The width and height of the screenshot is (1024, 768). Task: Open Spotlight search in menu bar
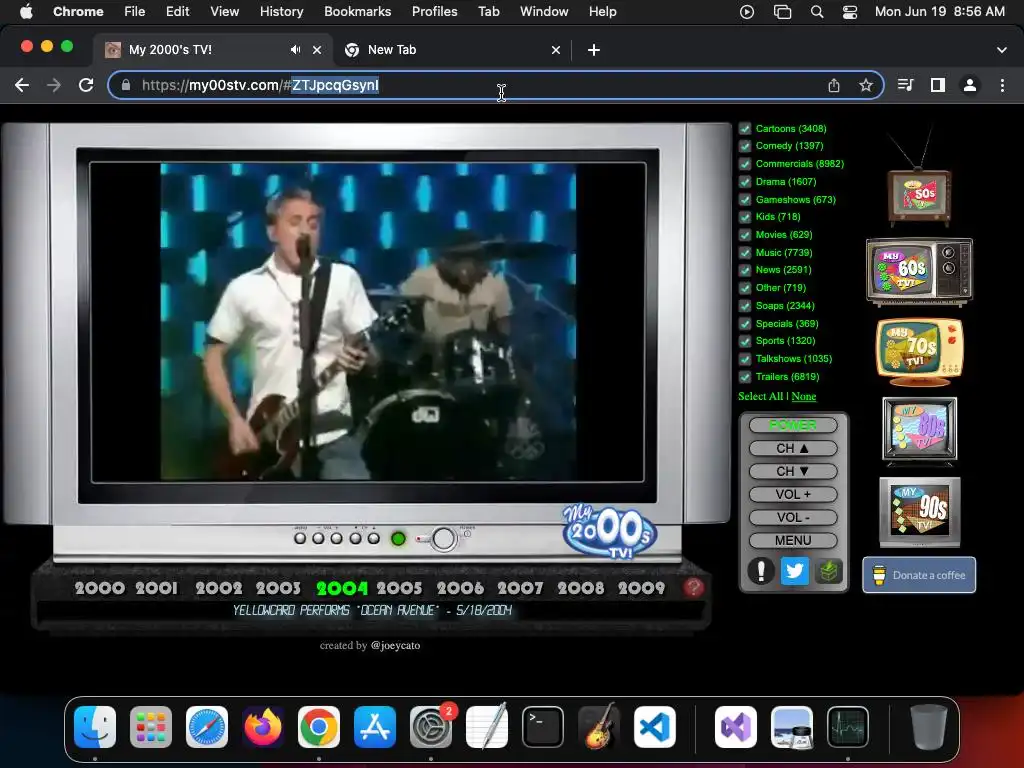pos(817,12)
